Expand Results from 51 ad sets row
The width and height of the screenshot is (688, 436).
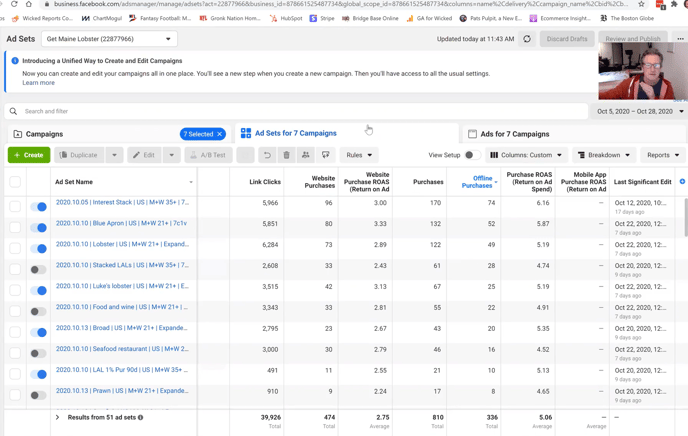click(x=57, y=418)
